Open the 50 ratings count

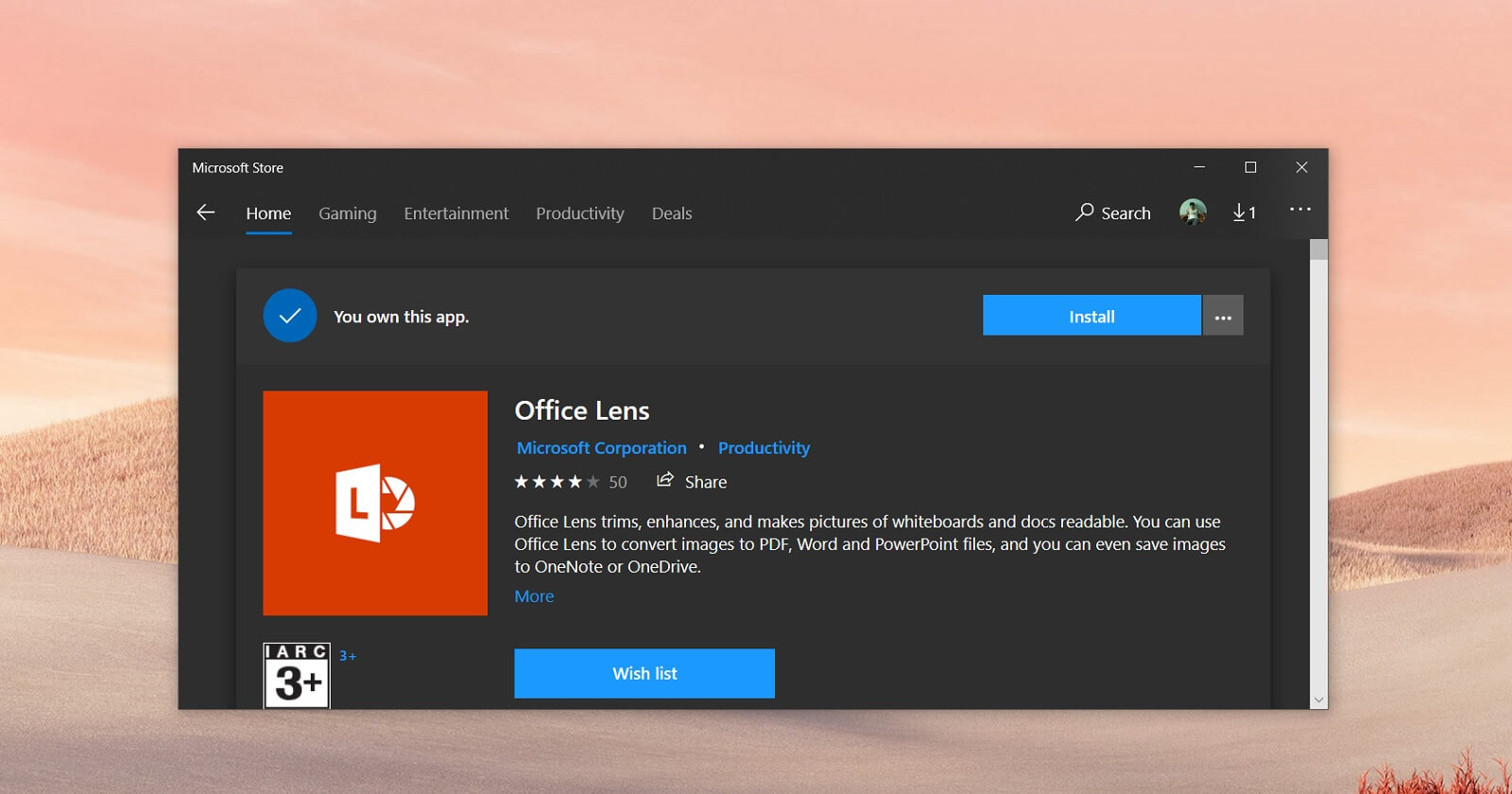[618, 482]
